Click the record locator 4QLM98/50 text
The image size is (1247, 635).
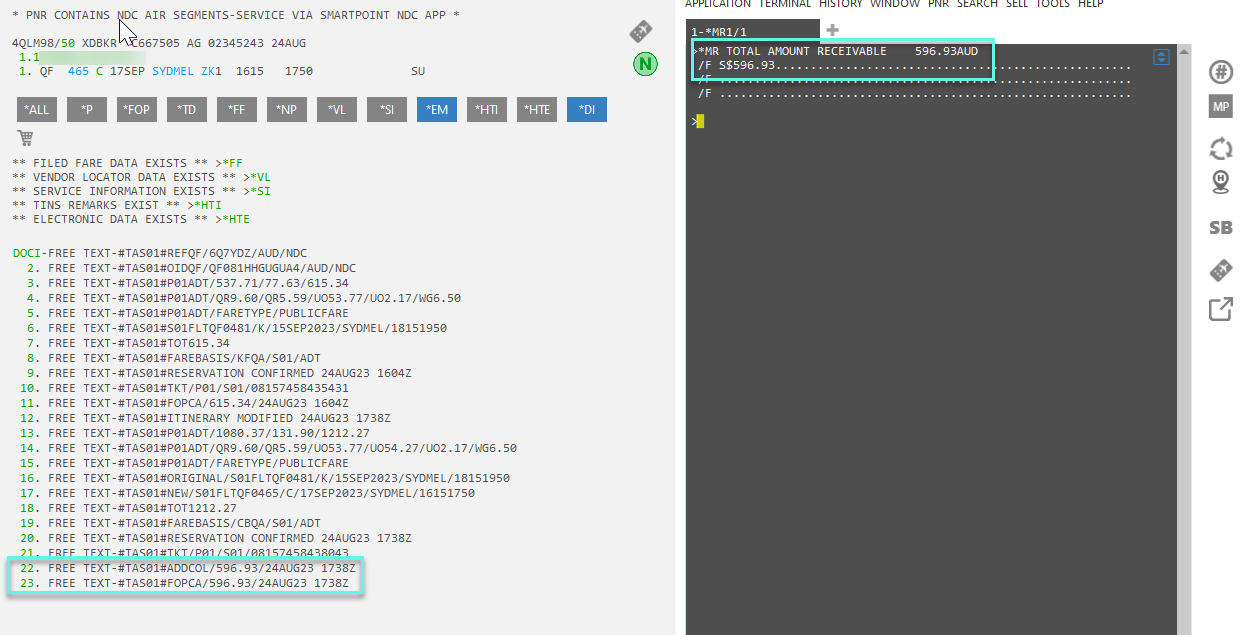pos(44,44)
